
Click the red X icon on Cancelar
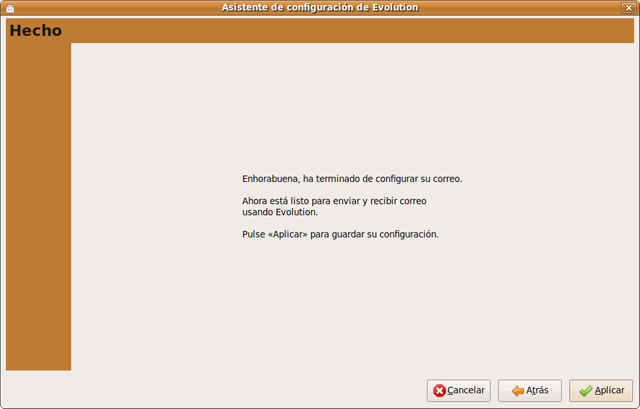pos(439,391)
